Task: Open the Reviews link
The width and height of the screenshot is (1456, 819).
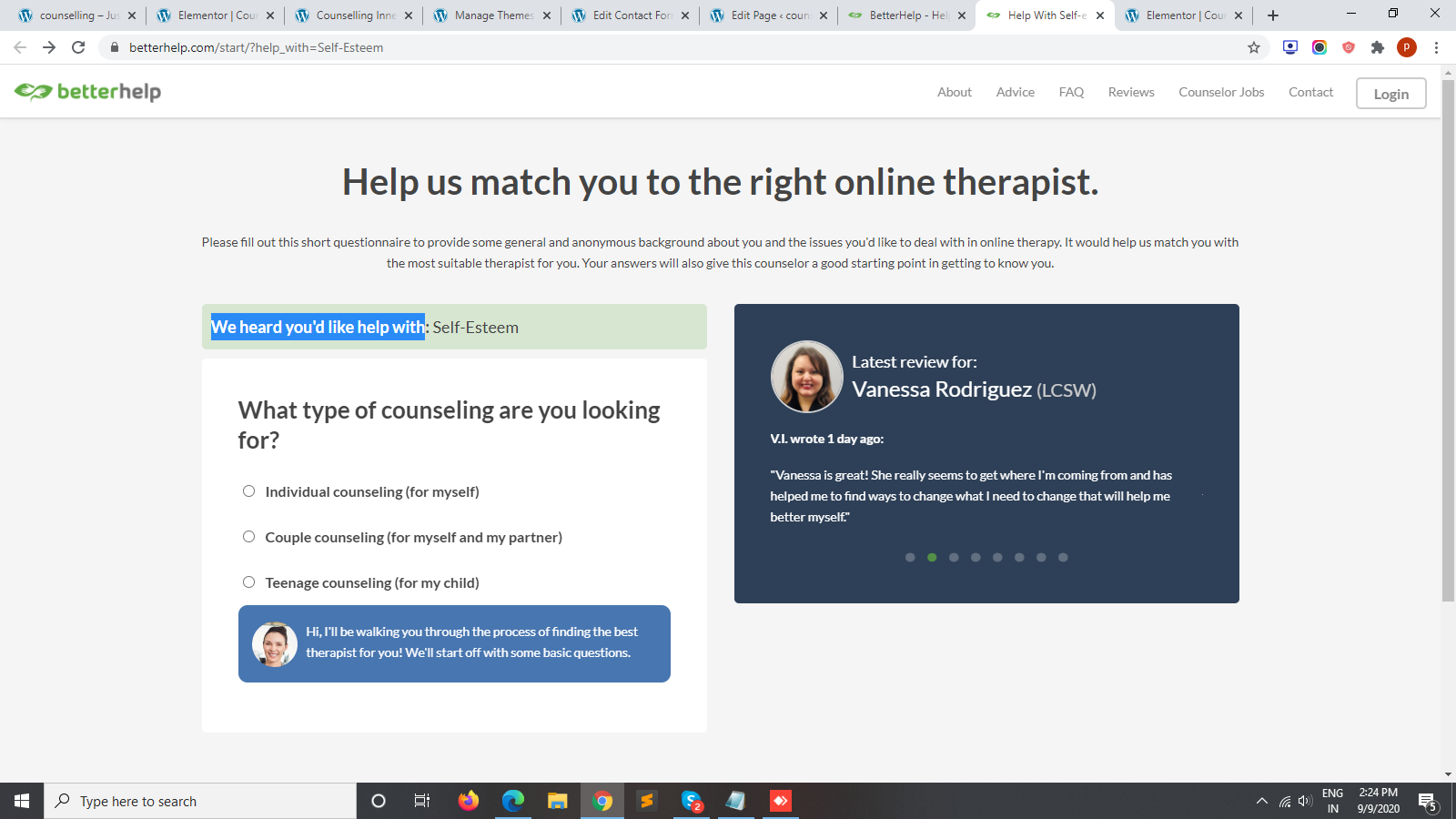Action: (1131, 92)
